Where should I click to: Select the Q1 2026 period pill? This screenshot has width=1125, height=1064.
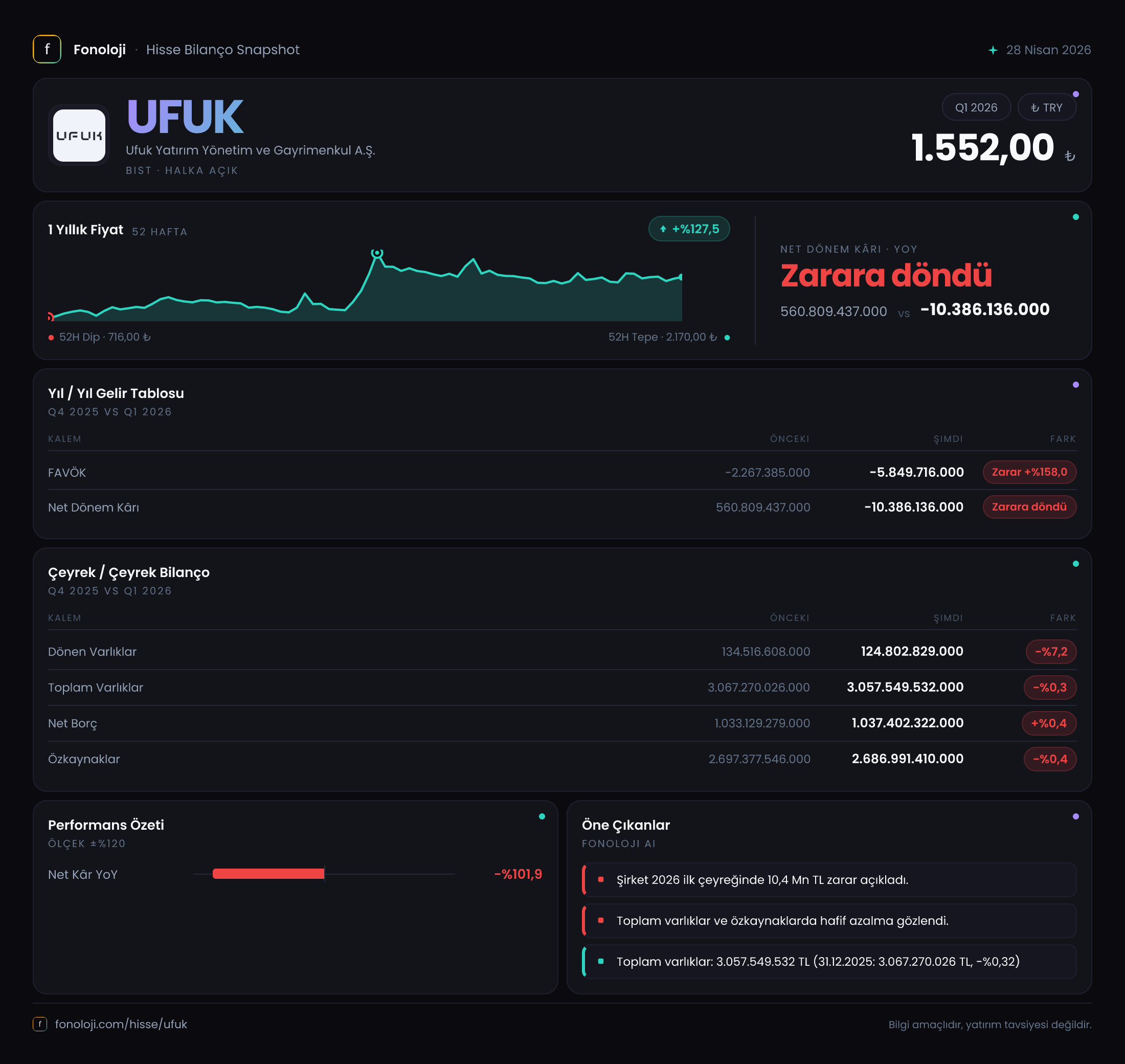[x=976, y=107]
